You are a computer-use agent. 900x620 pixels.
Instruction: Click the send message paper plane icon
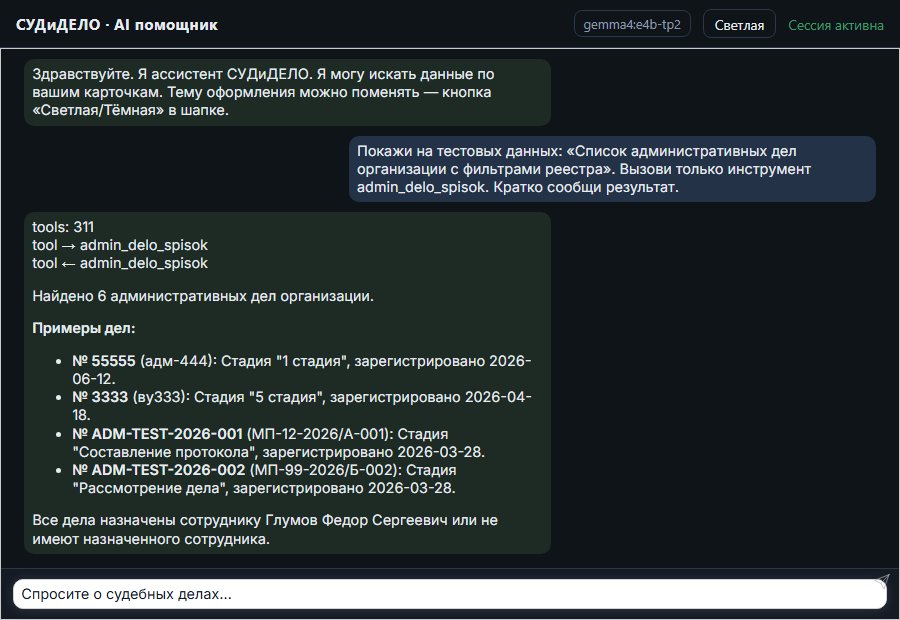[x=882, y=581]
